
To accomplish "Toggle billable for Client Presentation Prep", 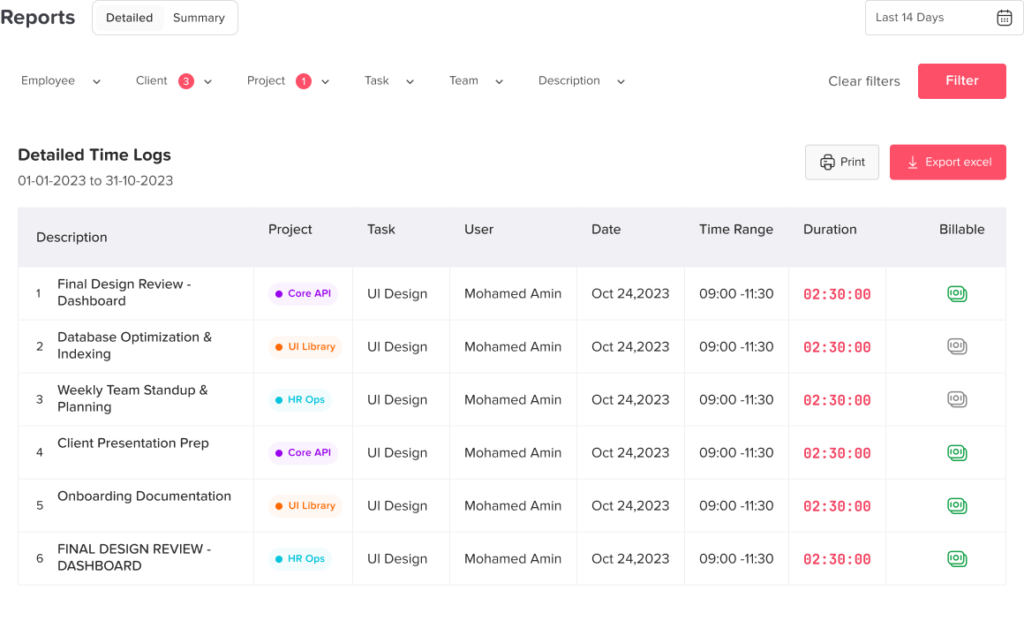I will coord(957,453).
